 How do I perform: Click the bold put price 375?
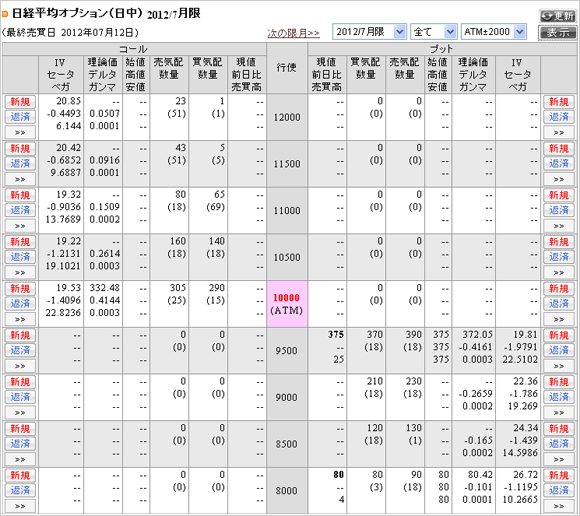[336, 335]
